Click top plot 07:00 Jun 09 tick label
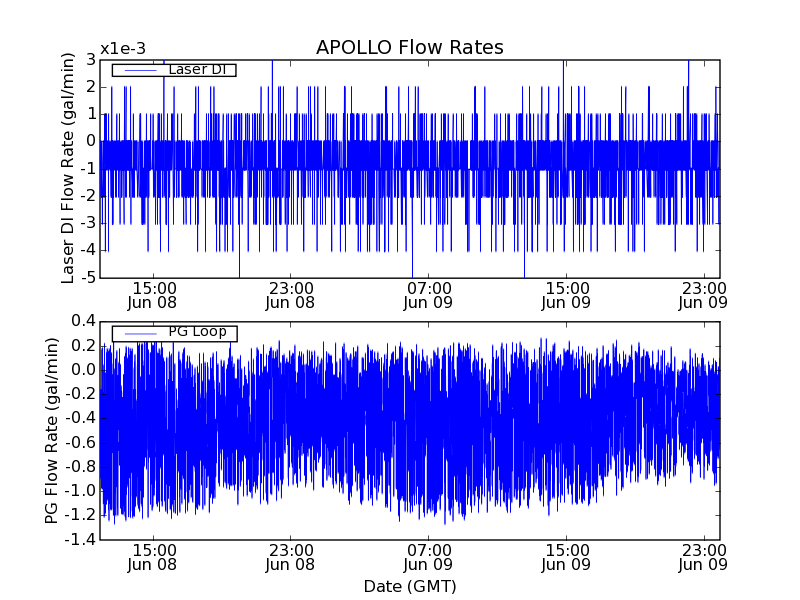The width and height of the screenshot is (800, 600). pyautogui.click(x=428, y=295)
